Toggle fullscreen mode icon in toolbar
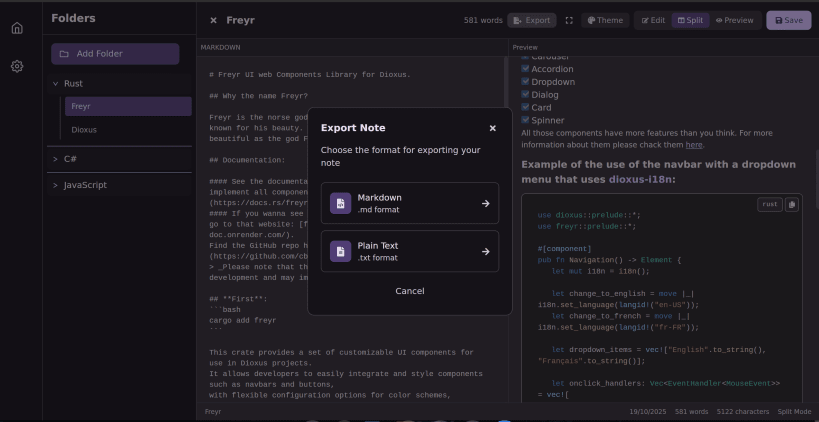This screenshot has width=819, height=422. (x=569, y=20)
